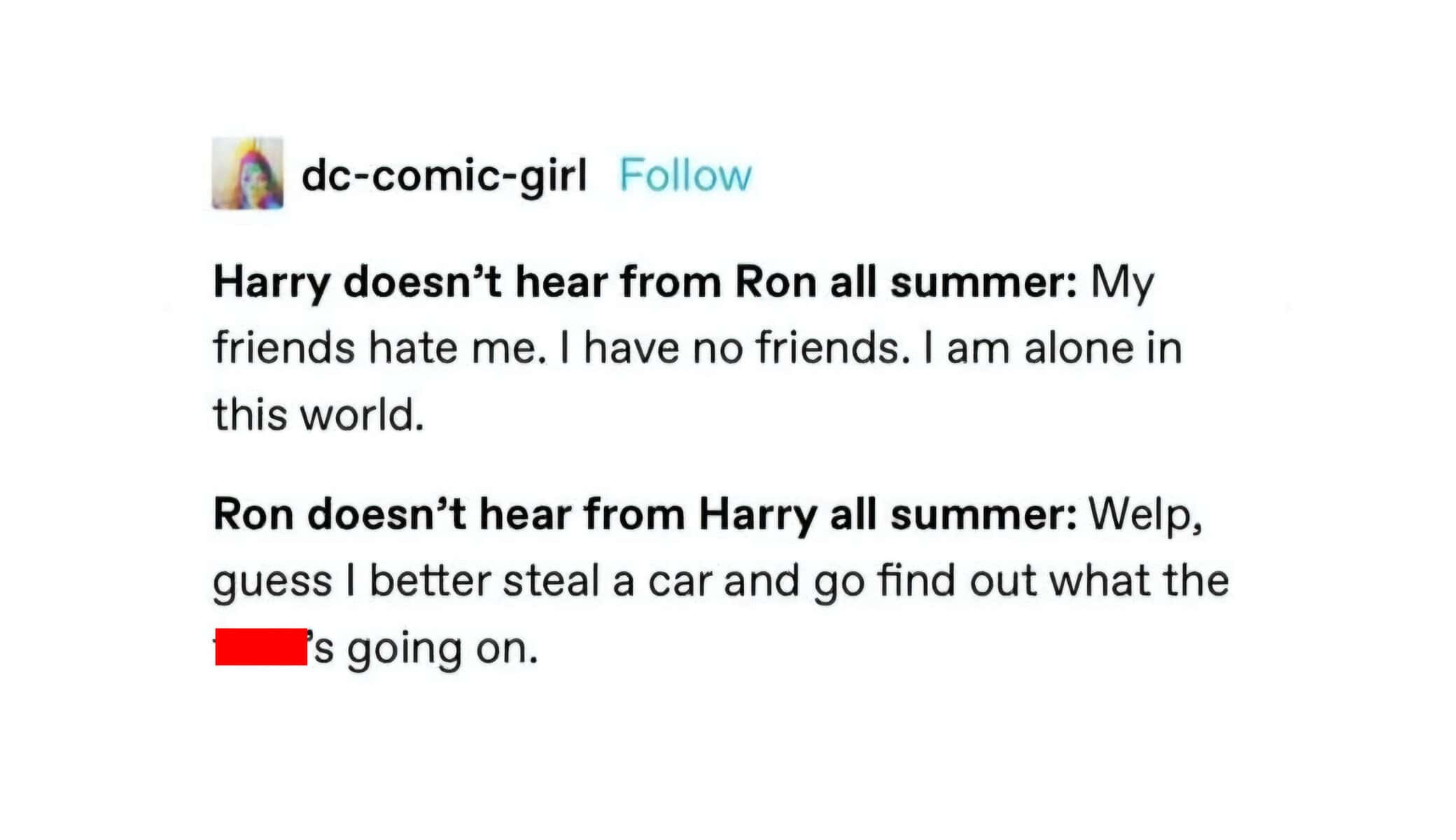The image size is (1456, 840).
Task: Click the phrase "friends hate me."
Action: click(x=379, y=348)
